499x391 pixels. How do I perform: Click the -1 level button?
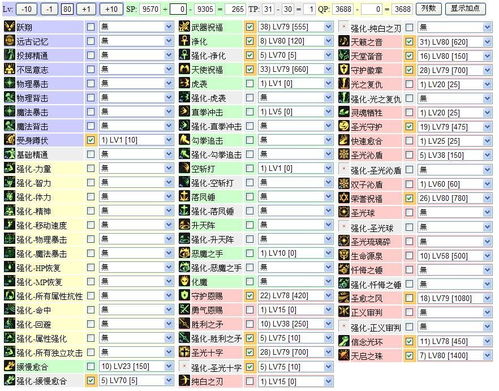point(49,9)
